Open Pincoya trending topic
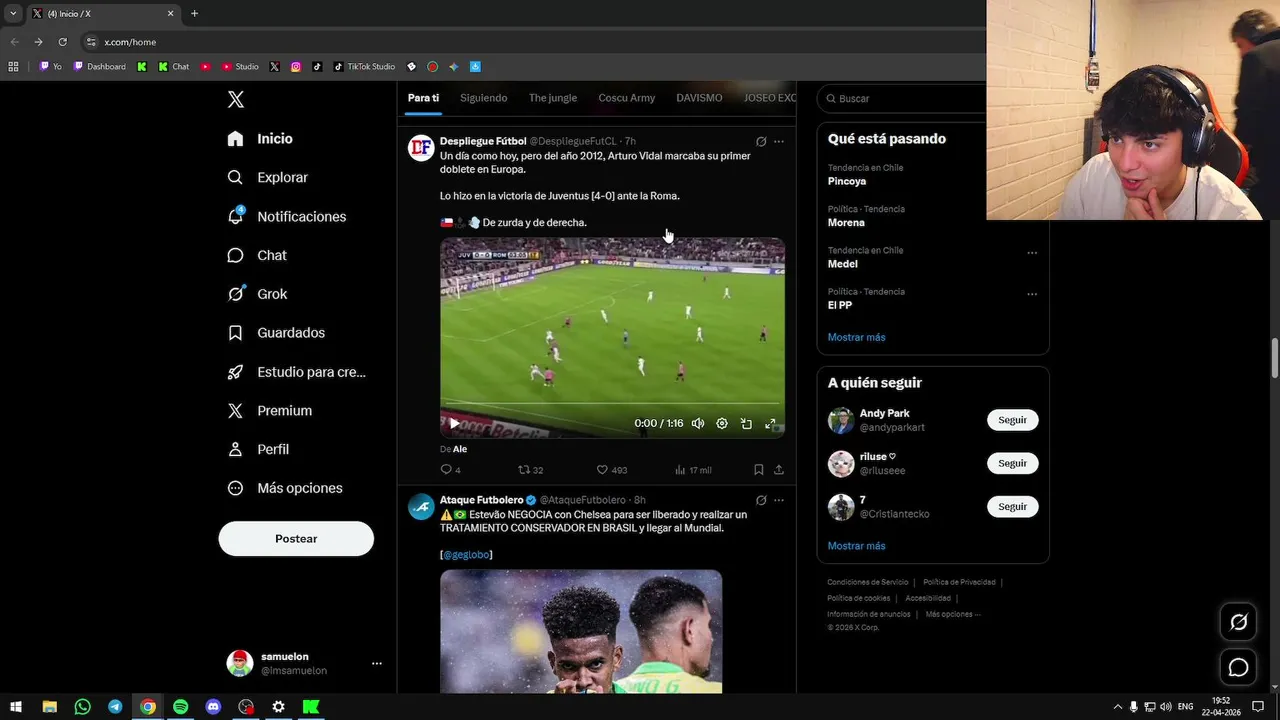Viewport: 1280px width, 720px height. click(x=847, y=181)
